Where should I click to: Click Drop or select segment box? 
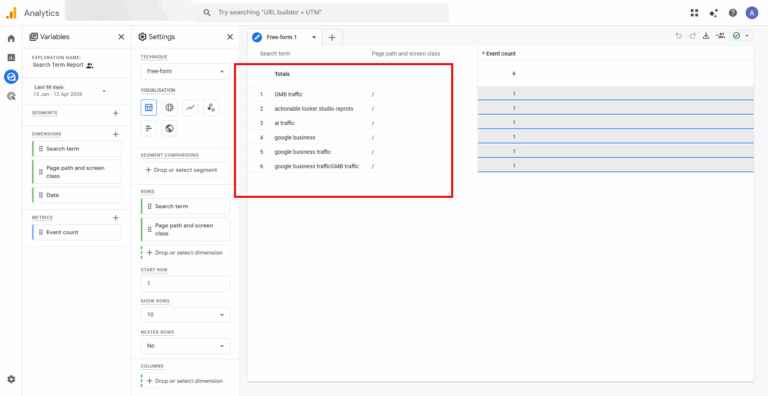(x=185, y=170)
